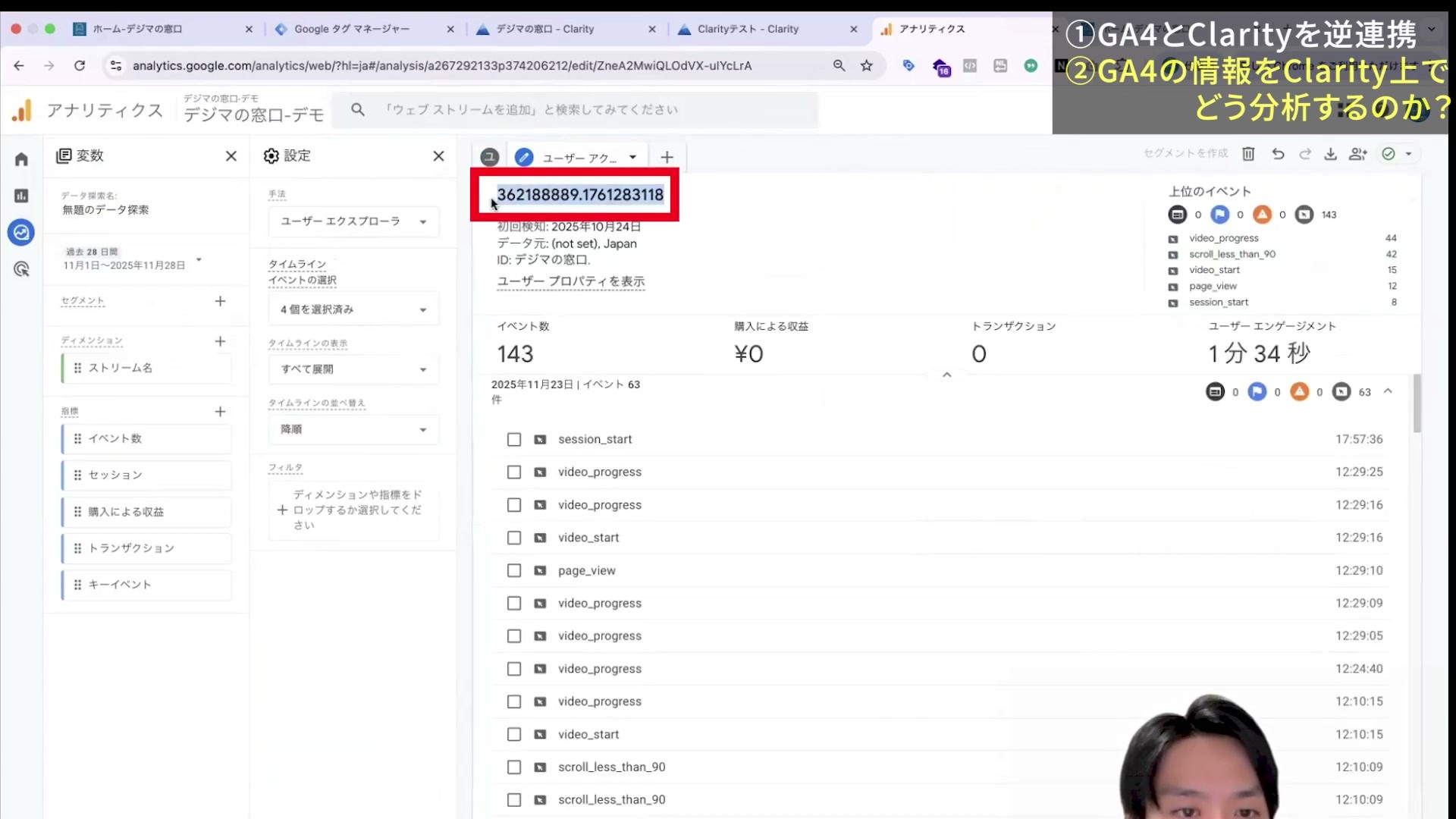The height and width of the screenshot is (819, 1456).
Task: Open the ユーザー アク tab dropdown arrow
Action: tap(632, 158)
